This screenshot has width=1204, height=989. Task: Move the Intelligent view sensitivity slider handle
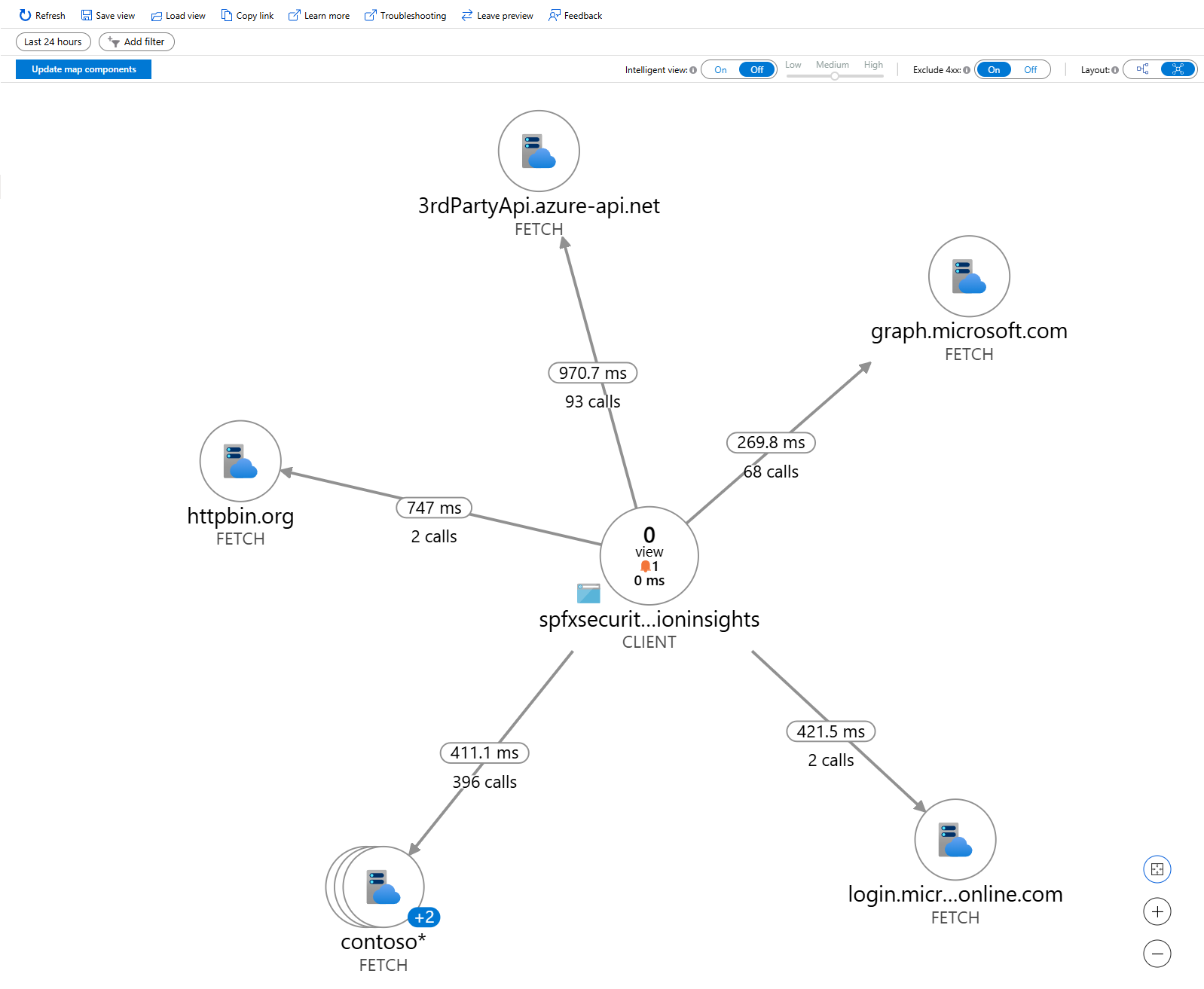tap(835, 76)
